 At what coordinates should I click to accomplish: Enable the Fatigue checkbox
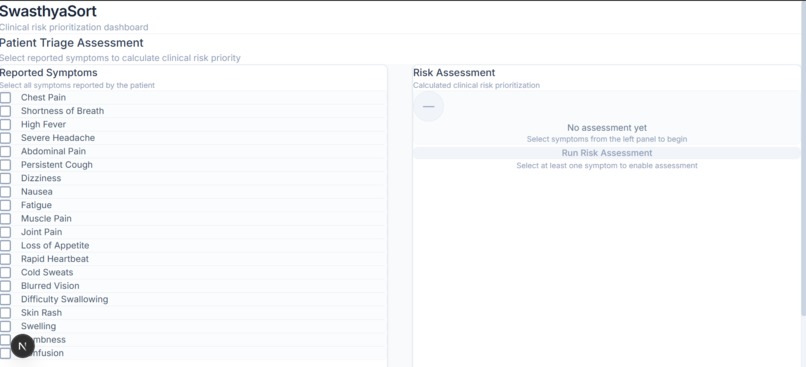coord(5,205)
